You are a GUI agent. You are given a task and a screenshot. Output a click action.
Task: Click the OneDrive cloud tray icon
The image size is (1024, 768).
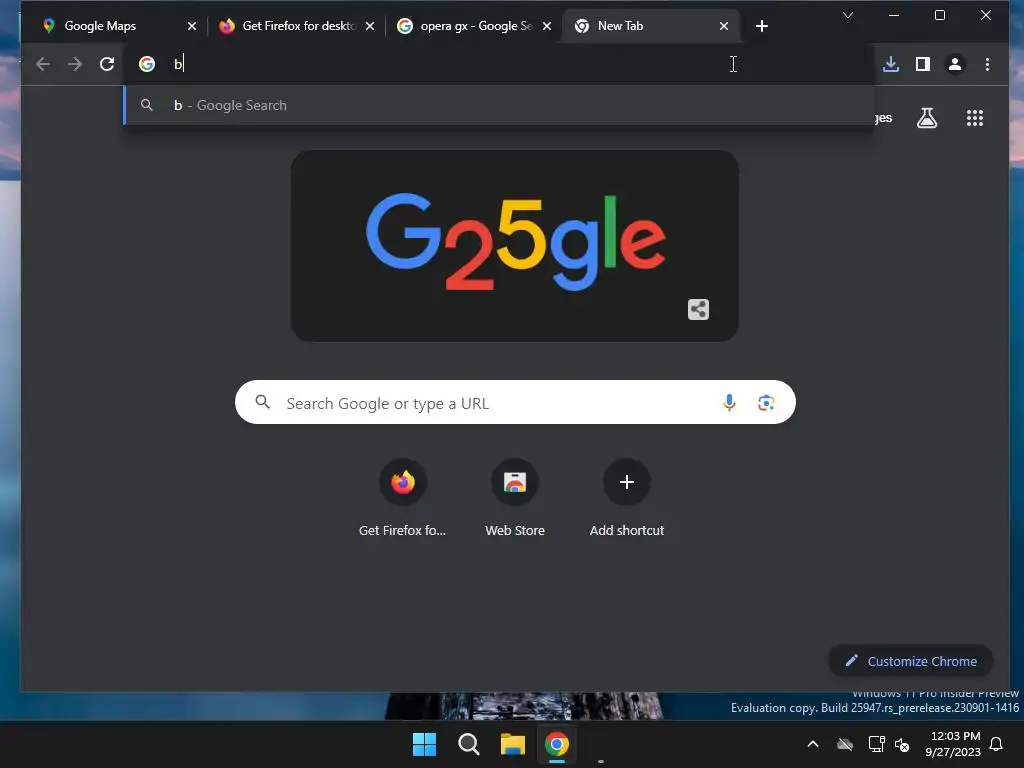tap(845, 744)
